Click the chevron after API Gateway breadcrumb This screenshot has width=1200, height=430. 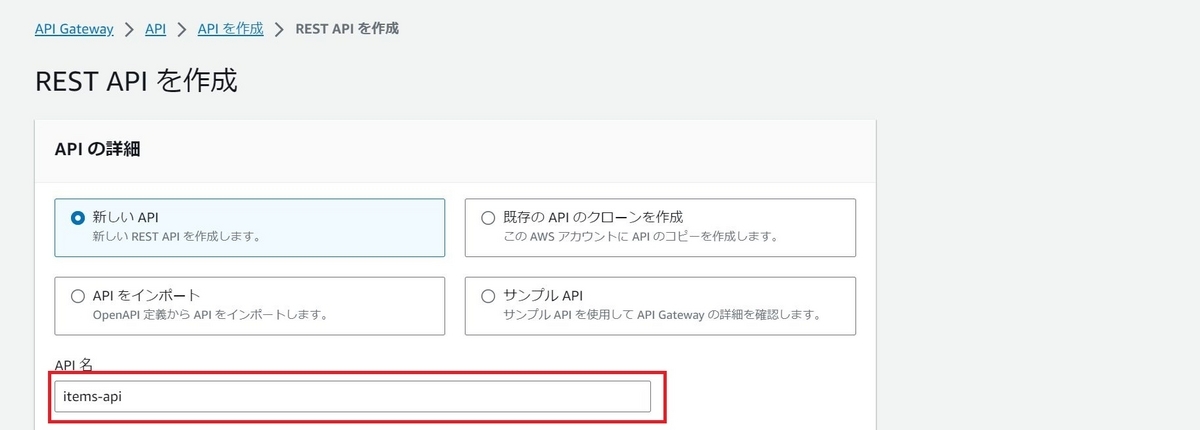(x=129, y=29)
